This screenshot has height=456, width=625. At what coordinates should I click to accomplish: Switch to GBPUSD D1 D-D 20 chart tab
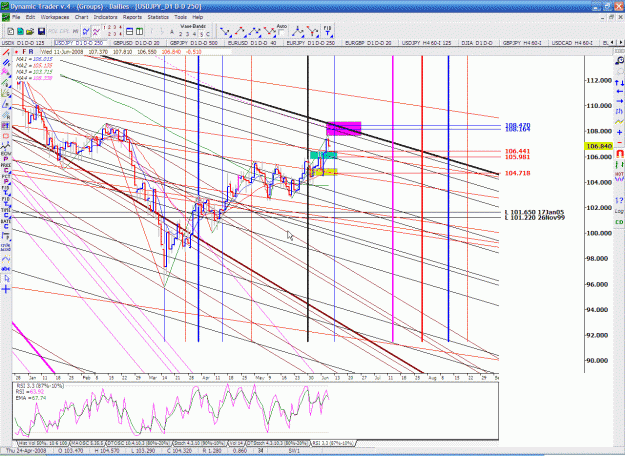pyautogui.click(x=136, y=43)
